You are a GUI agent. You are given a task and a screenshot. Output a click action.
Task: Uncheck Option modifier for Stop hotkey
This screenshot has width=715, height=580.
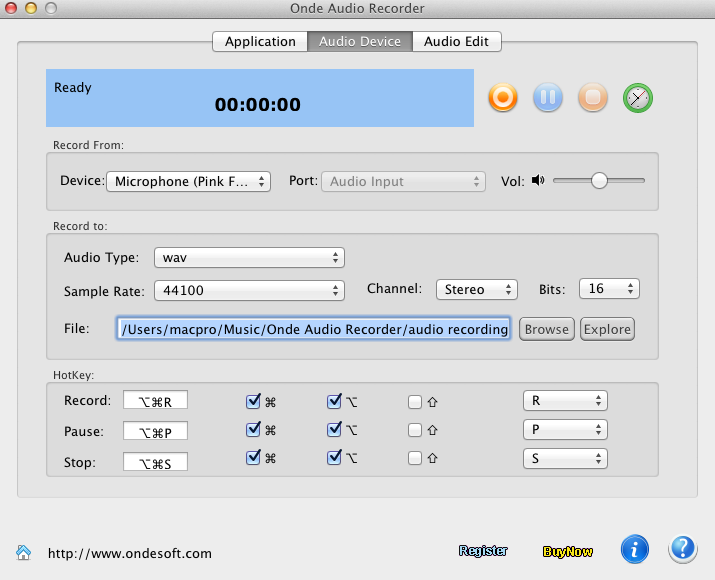(334, 459)
